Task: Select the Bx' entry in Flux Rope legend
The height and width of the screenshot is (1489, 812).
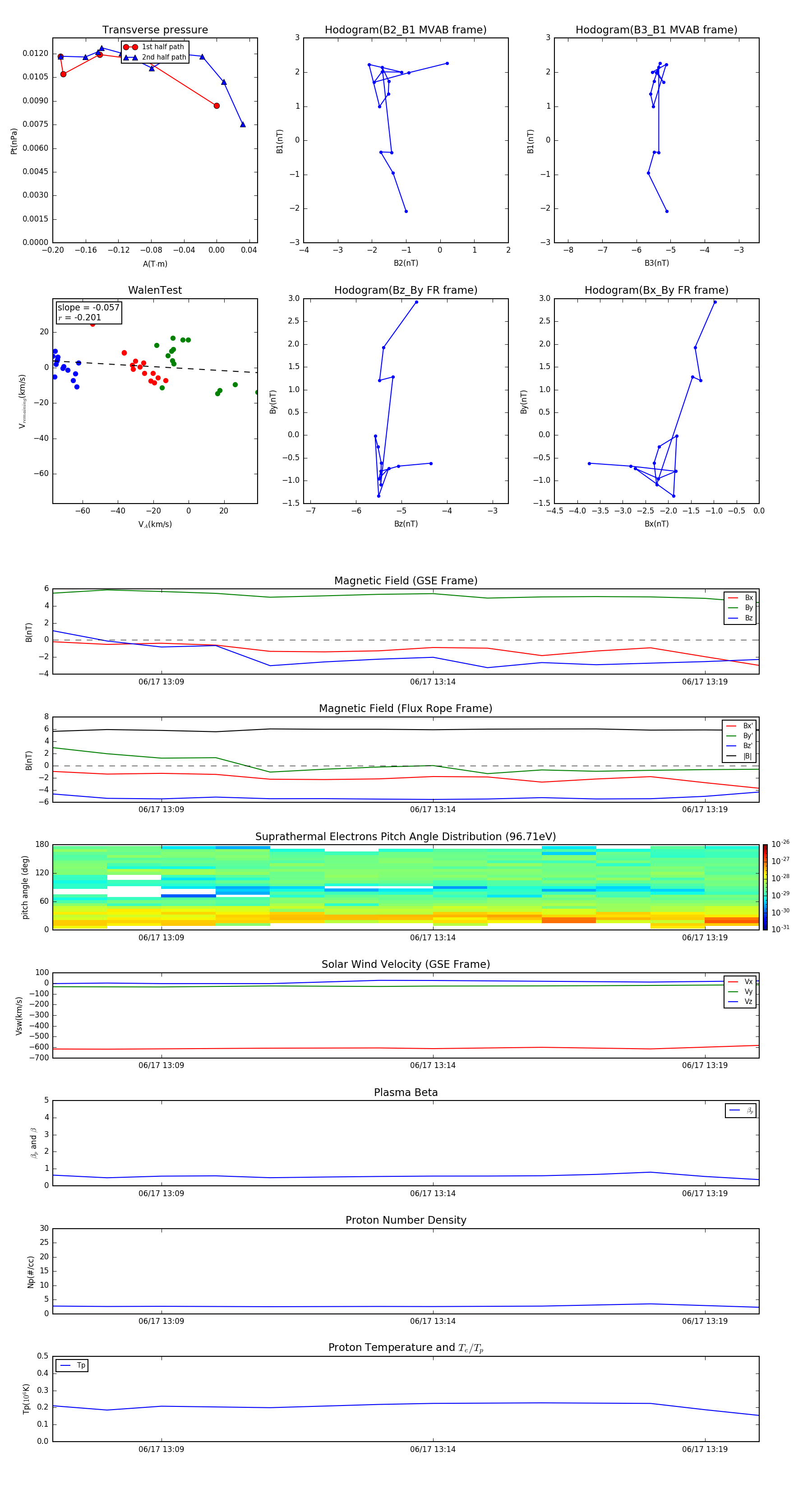Action: pyautogui.click(x=740, y=726)
